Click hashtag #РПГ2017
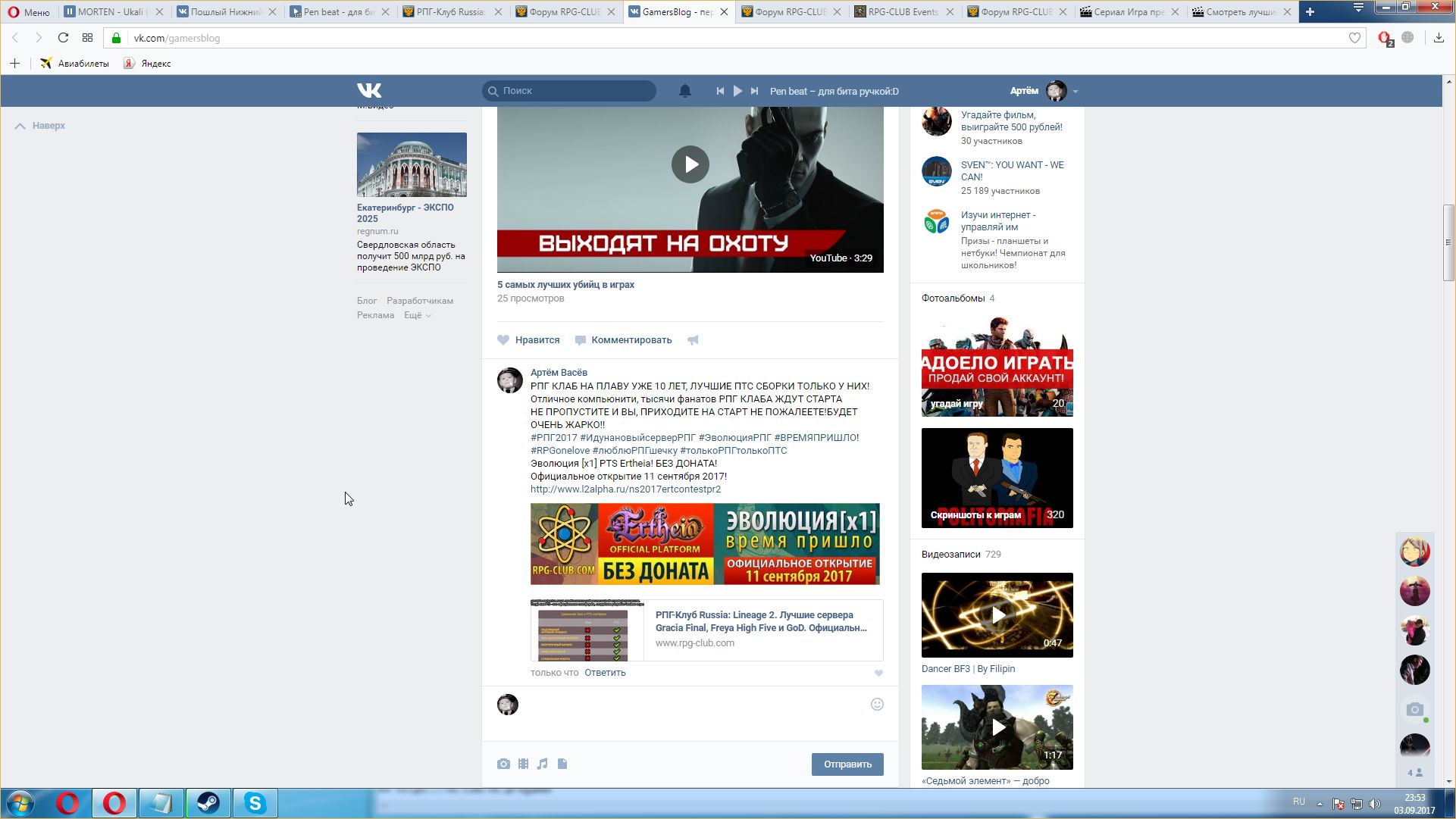Image resolution: width=1456 pixels, height=819 pixels. (553, 438)
